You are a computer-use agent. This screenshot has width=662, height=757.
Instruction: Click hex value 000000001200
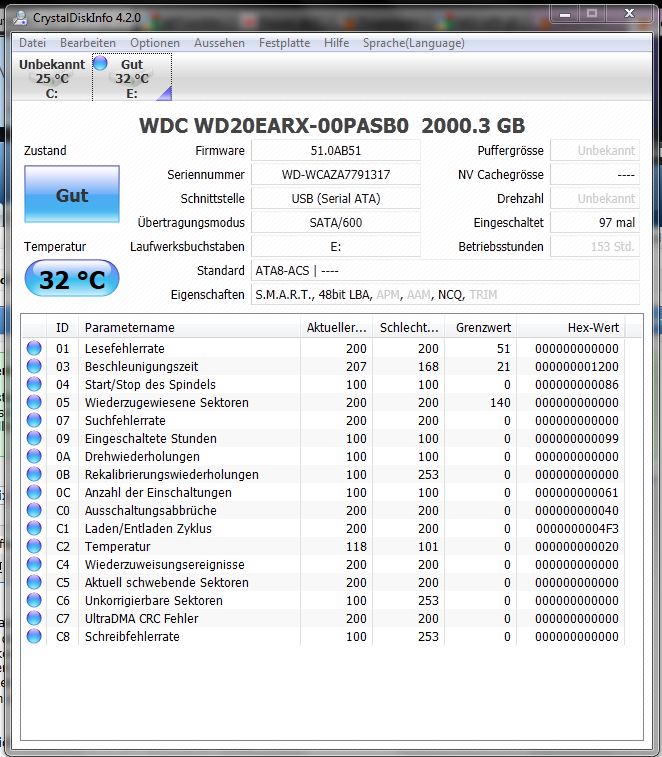pos(577,366)
